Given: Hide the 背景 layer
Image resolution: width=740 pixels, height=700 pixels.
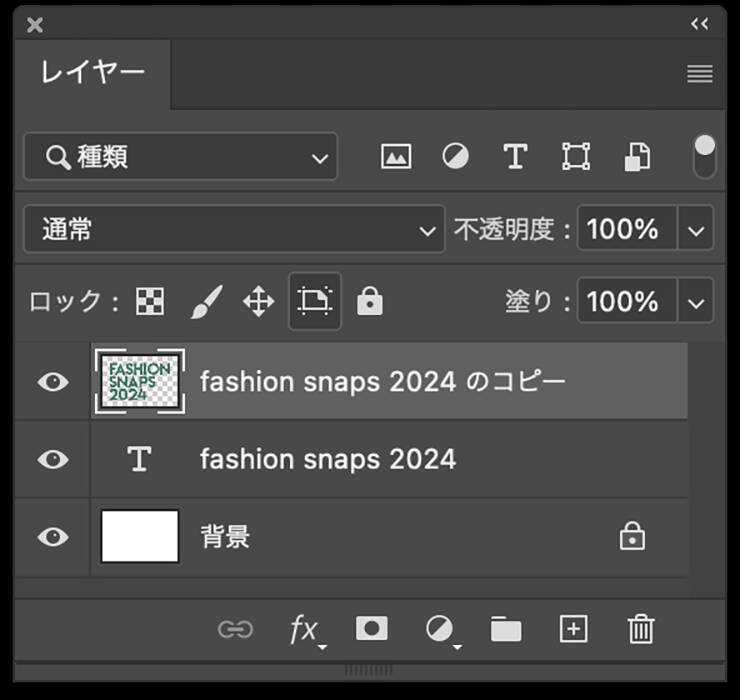Looking at the screenshot, I should [x=53, y=537].
